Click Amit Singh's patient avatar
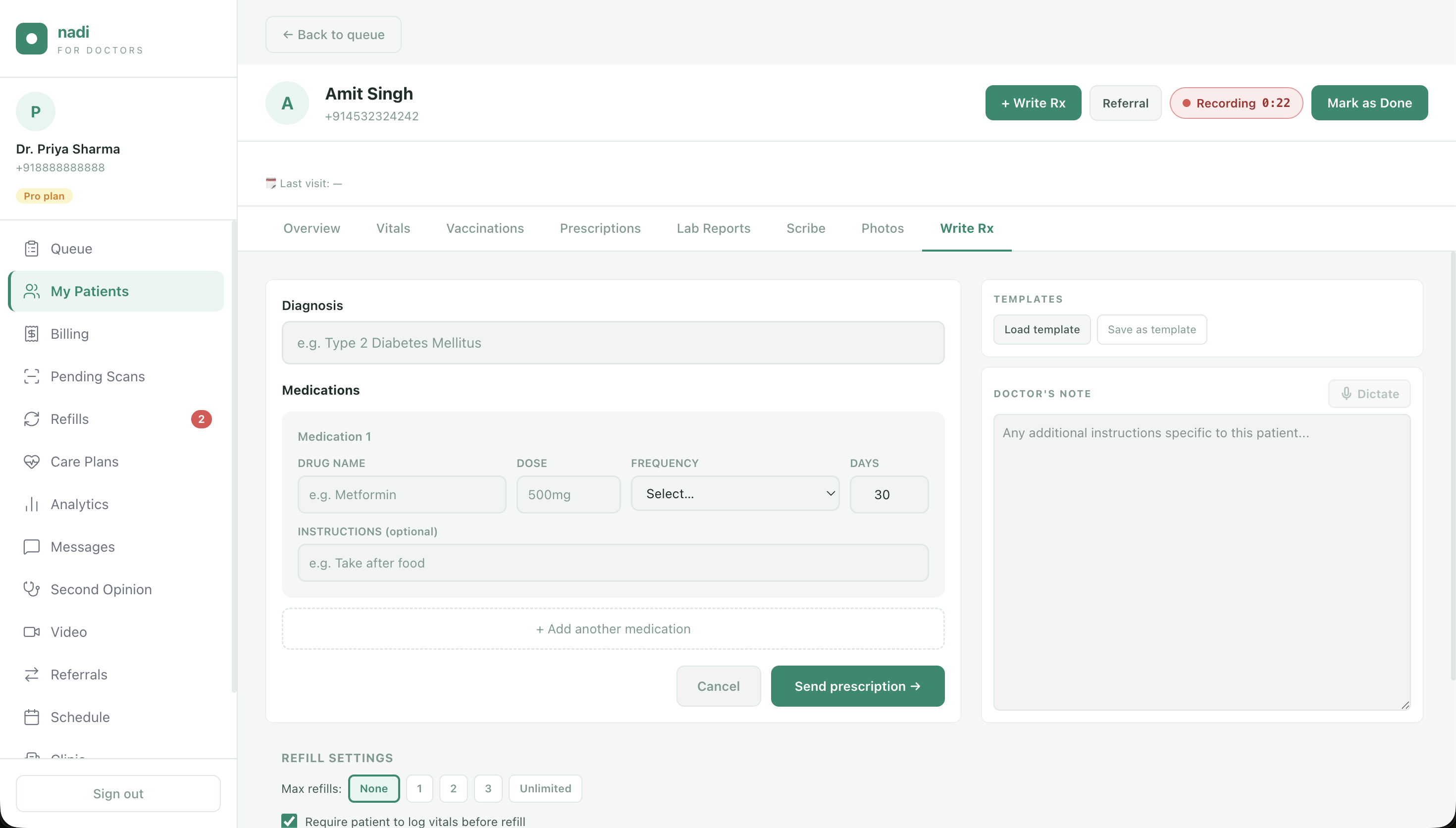 [287, 103]
